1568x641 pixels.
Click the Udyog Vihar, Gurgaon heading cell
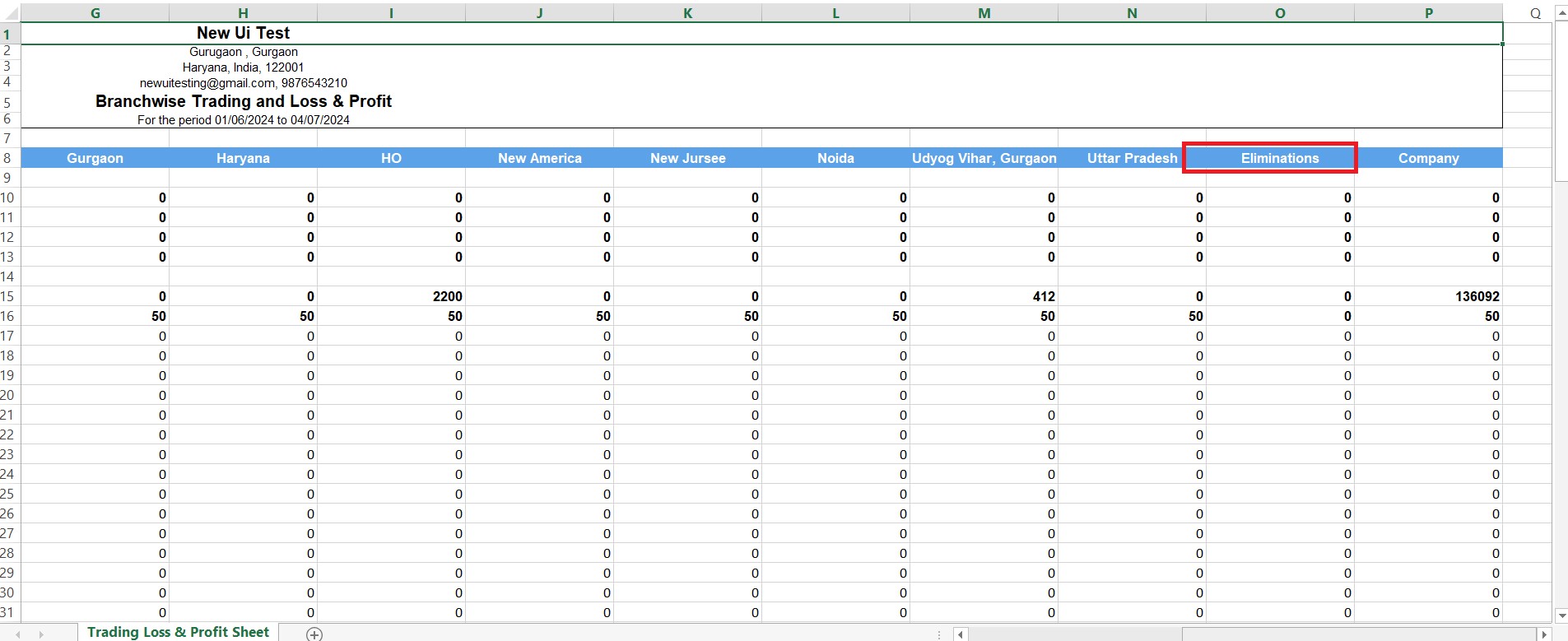[984, 158]
